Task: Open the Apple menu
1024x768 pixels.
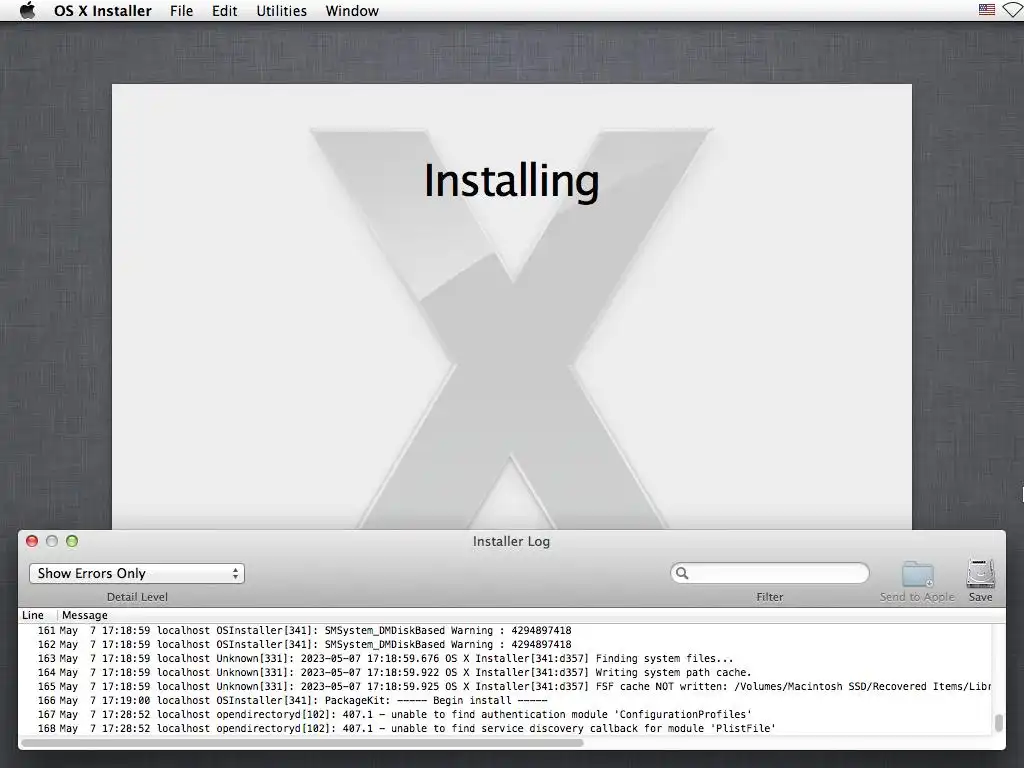Action: click(27, 10)
